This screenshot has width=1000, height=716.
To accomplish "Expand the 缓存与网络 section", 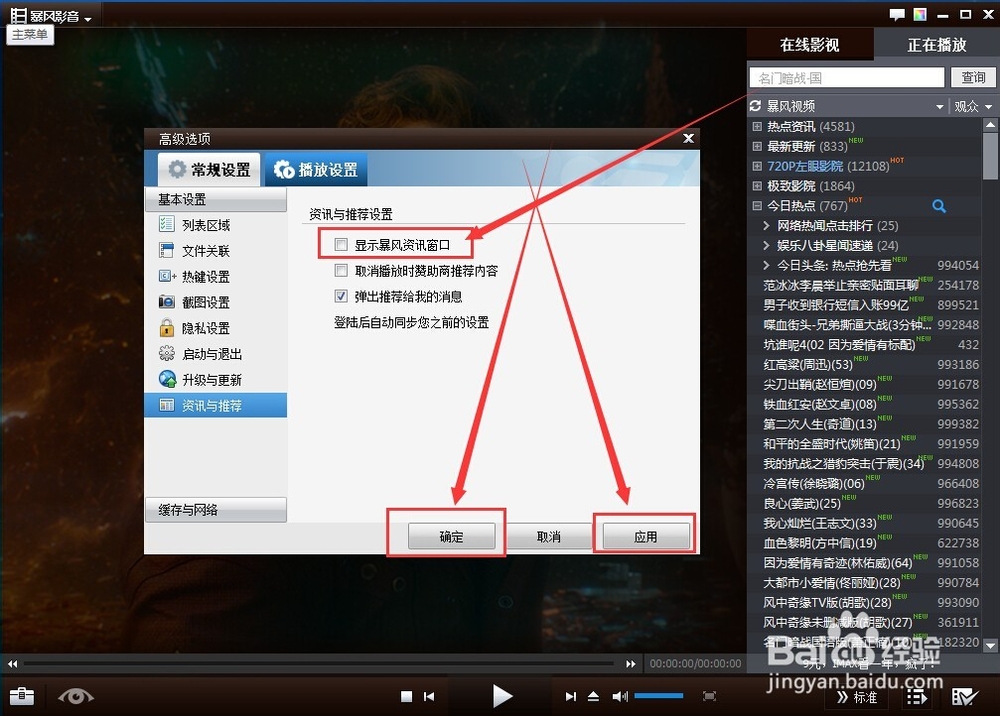I will [216, 509].
